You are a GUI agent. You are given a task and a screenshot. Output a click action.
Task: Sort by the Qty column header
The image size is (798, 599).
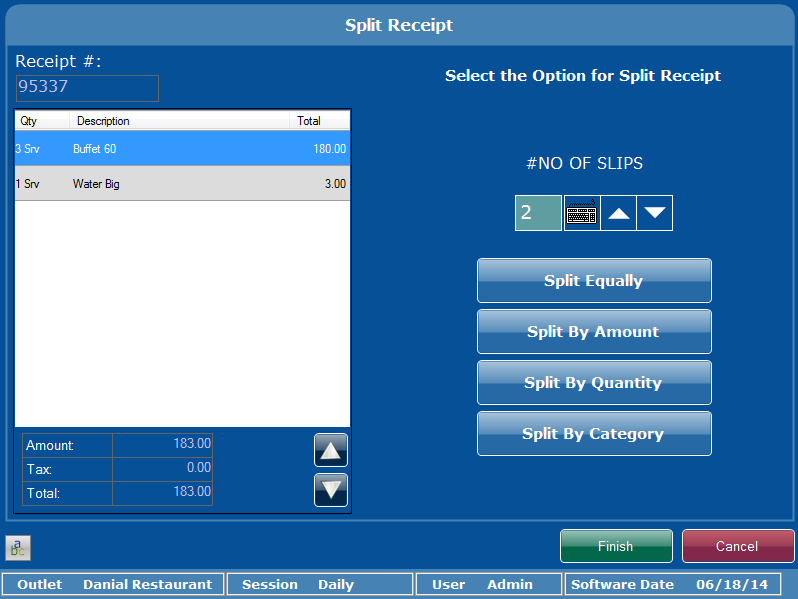coord(42,121)
